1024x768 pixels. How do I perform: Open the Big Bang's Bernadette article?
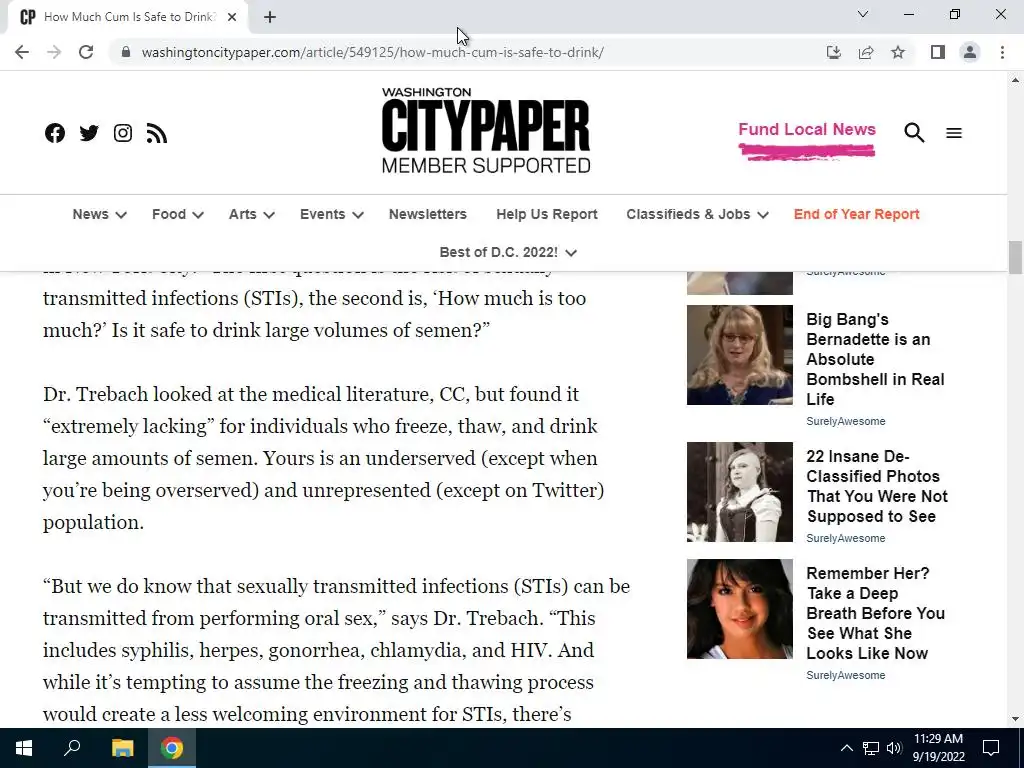pos(875,359)
